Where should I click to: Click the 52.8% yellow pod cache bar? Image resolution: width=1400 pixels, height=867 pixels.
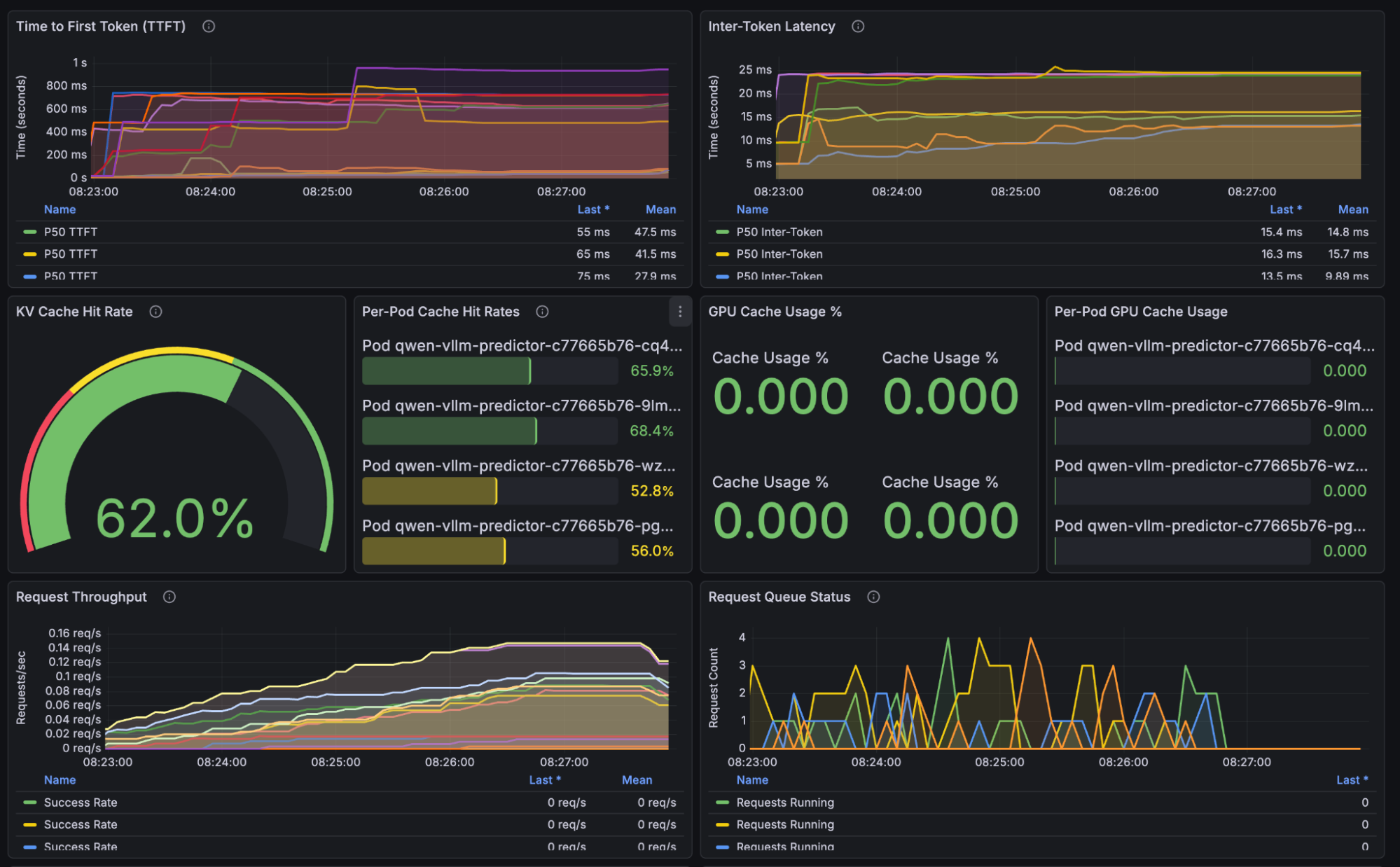click(x=429, y=491)
